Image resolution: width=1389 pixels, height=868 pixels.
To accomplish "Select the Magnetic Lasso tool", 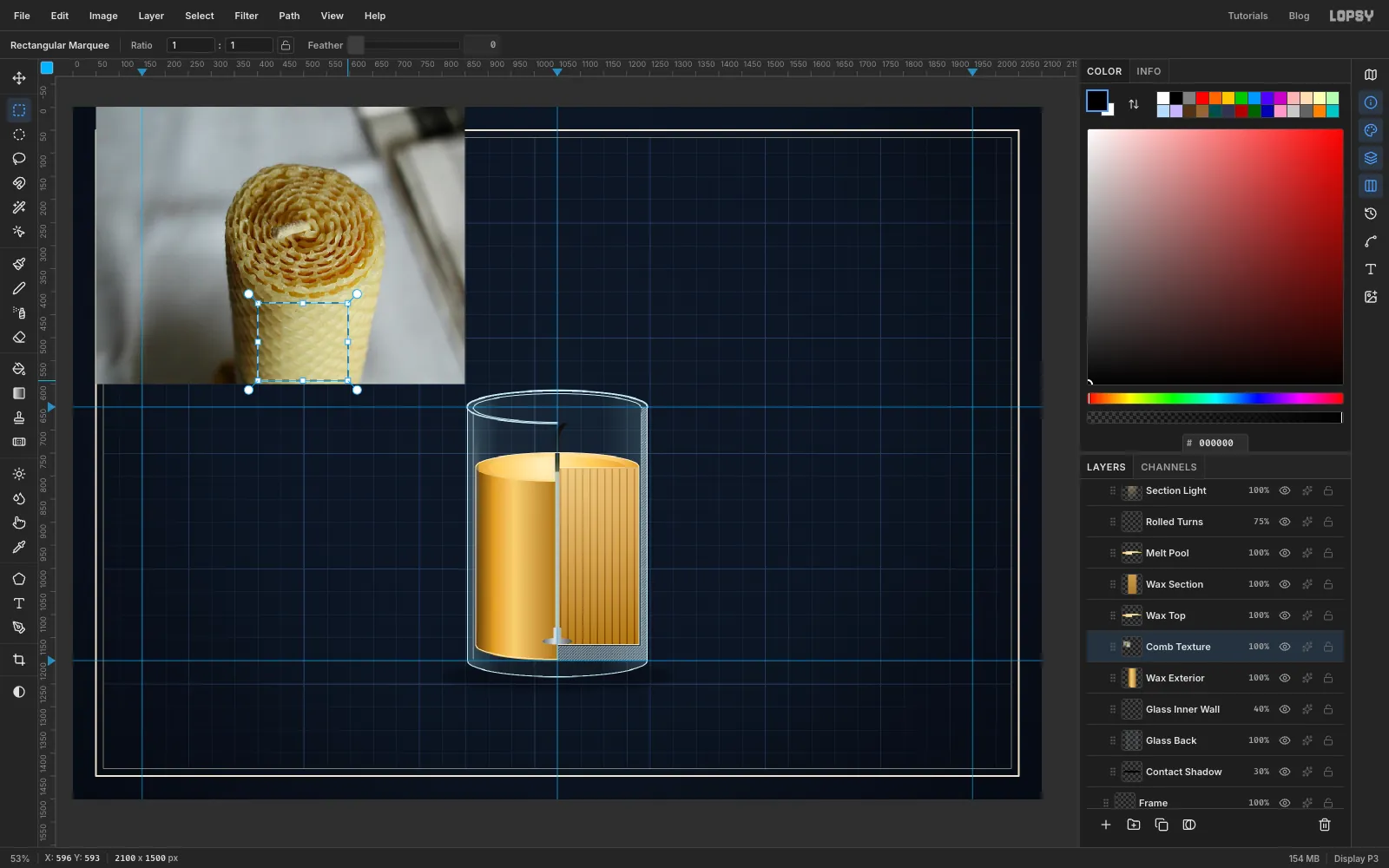I will pos(19,183).
